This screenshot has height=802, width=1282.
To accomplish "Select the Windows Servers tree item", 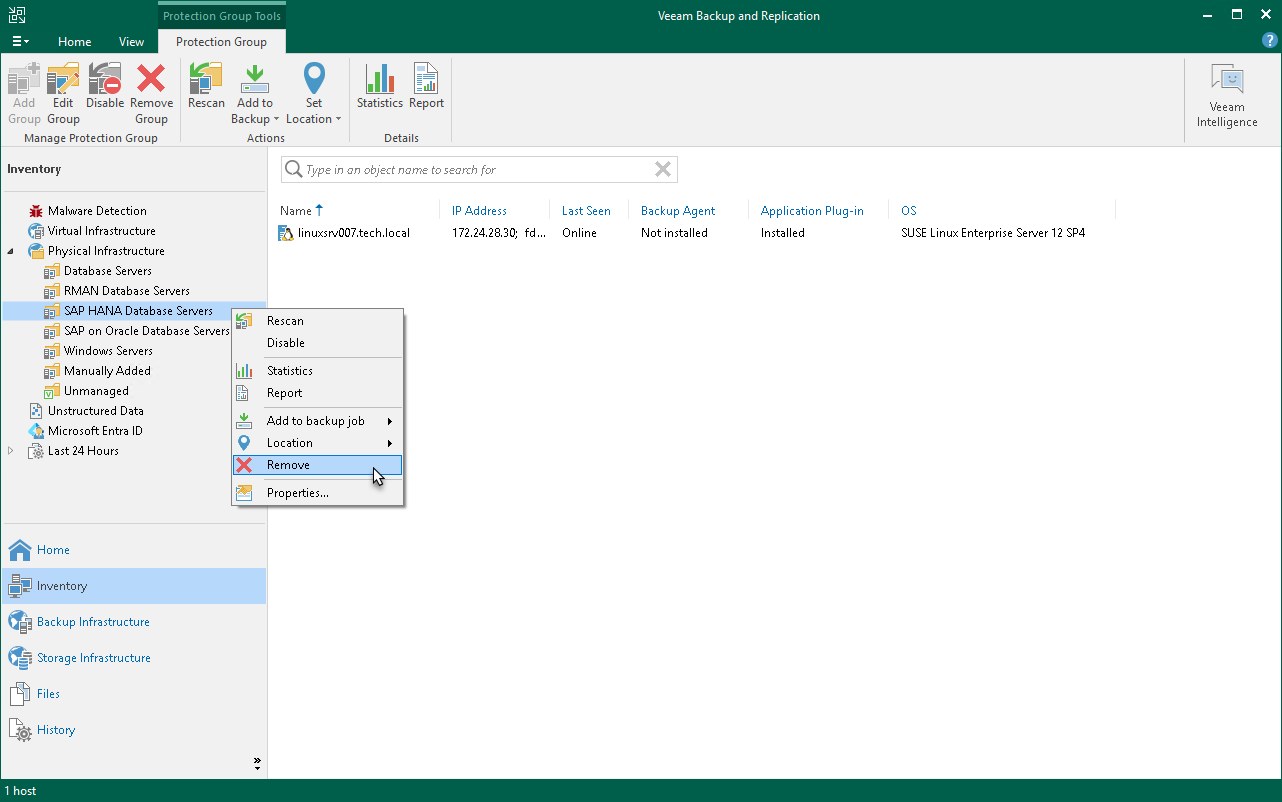I will coord(108,351).
